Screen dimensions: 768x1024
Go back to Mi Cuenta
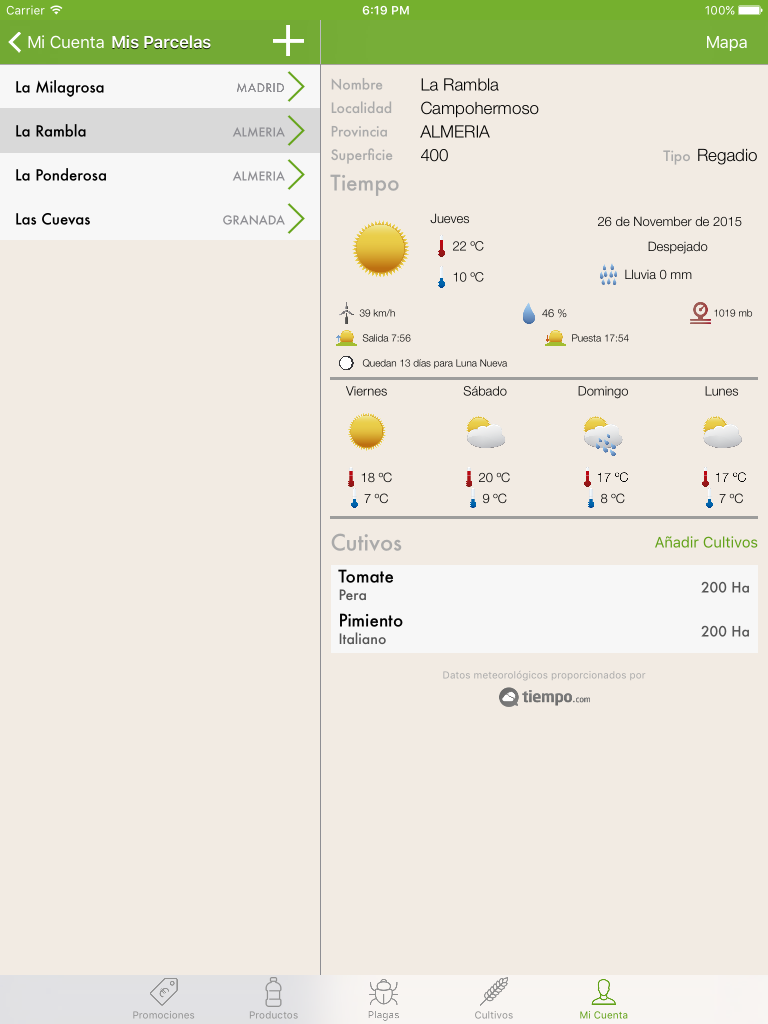pyautogui.click(x=56, y=42)
